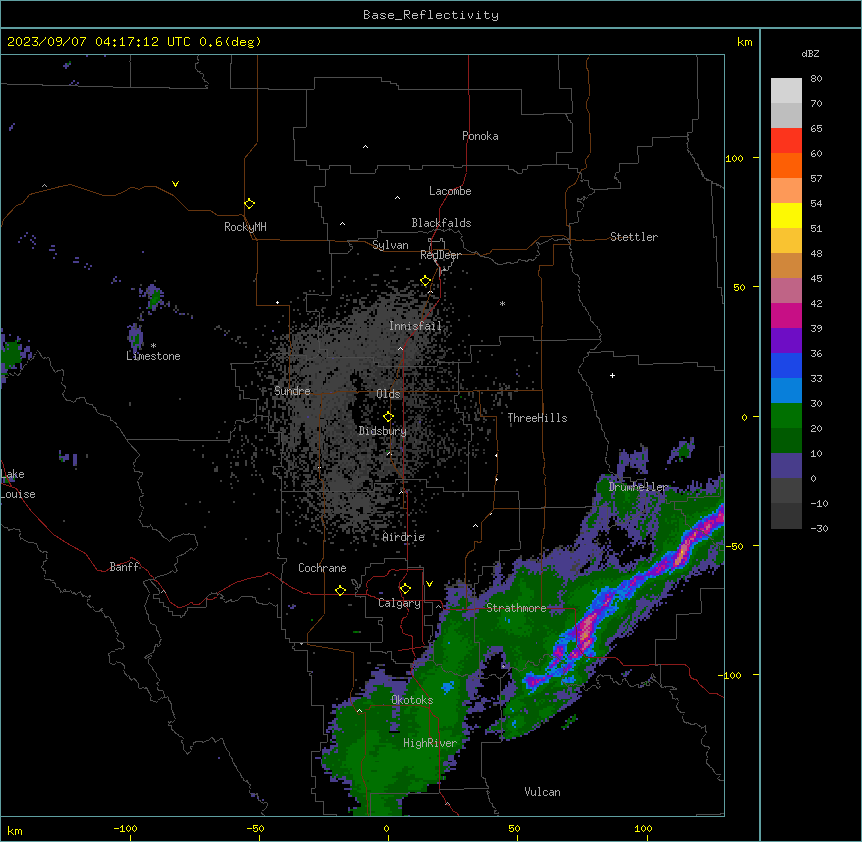Image resolution: width=862 pixels, height=842 pixels.
Task: Select the light gray 70-80 dBZ swatch
Action: coord(786,91)
